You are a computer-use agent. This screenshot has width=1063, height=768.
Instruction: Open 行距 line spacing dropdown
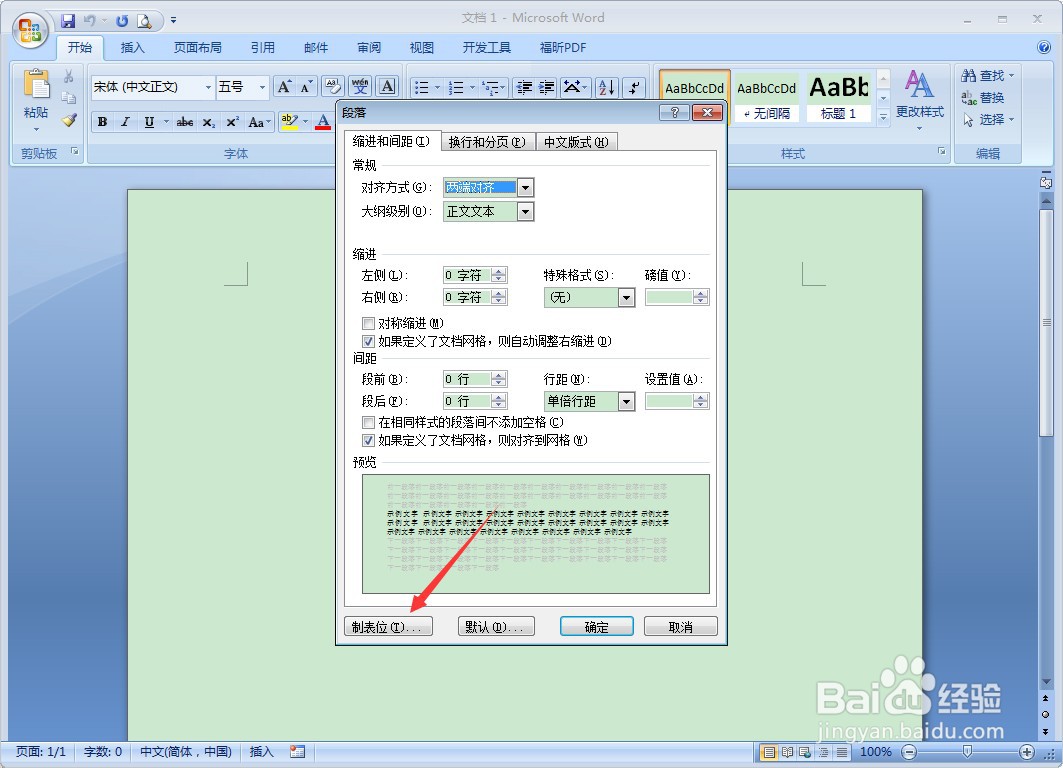coord(626,402)
